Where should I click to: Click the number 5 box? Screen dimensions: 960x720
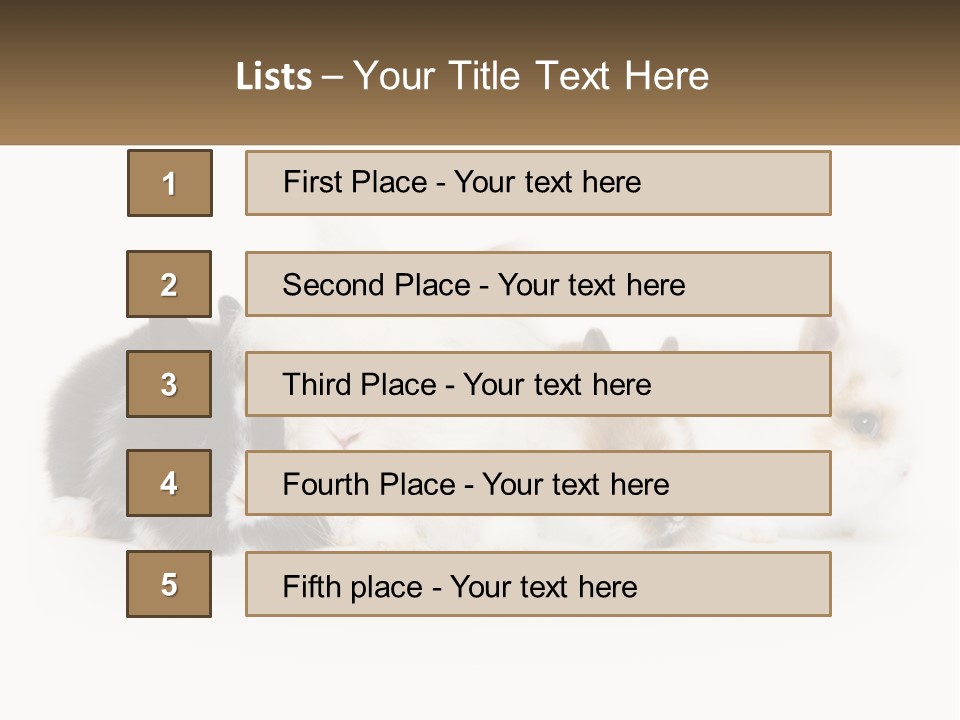pos(169,584)
